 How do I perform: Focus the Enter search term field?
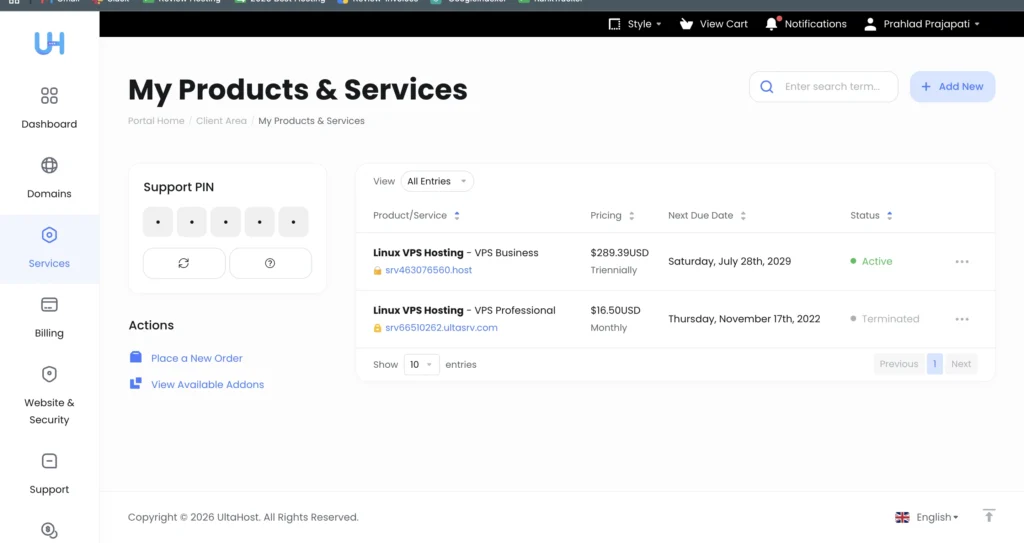coord(824,87)
